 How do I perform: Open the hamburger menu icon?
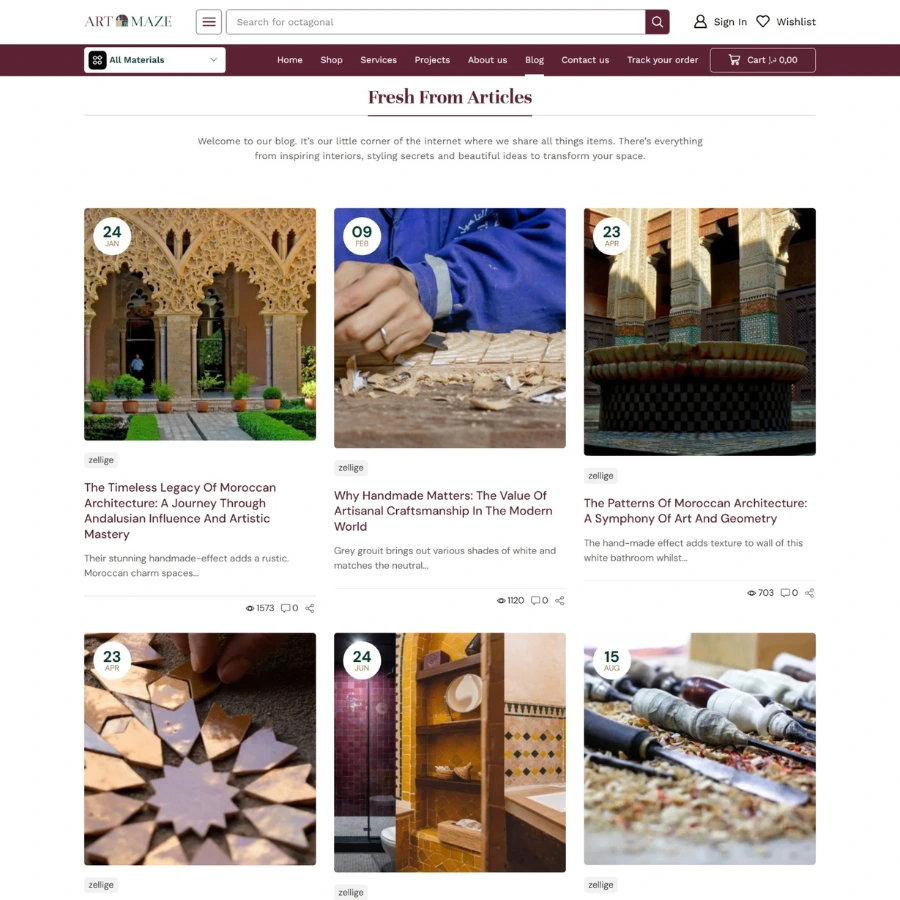[x=209, y=22]
